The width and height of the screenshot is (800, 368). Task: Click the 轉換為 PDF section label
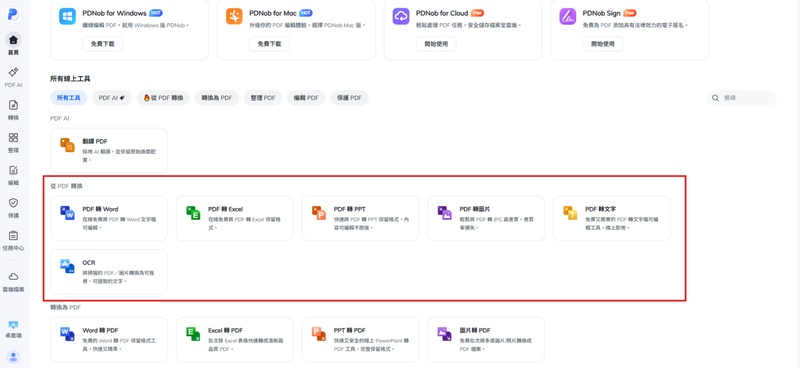tap(65, 308)
